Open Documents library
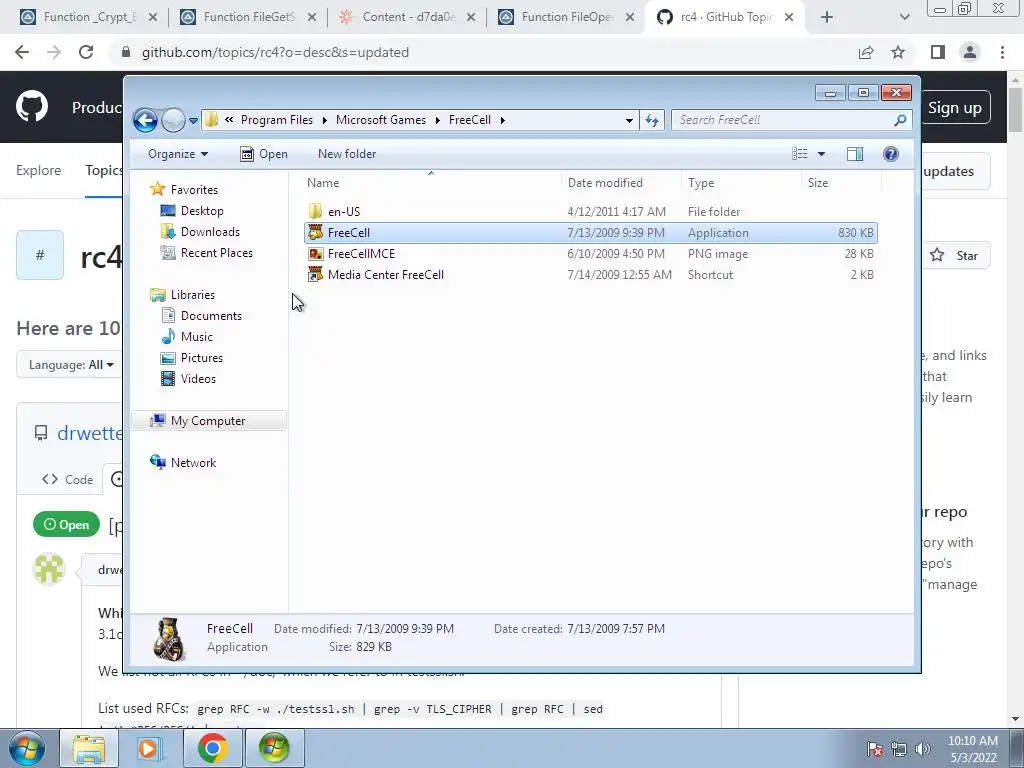Screen dimensions: 1024x768 point(211,315)
